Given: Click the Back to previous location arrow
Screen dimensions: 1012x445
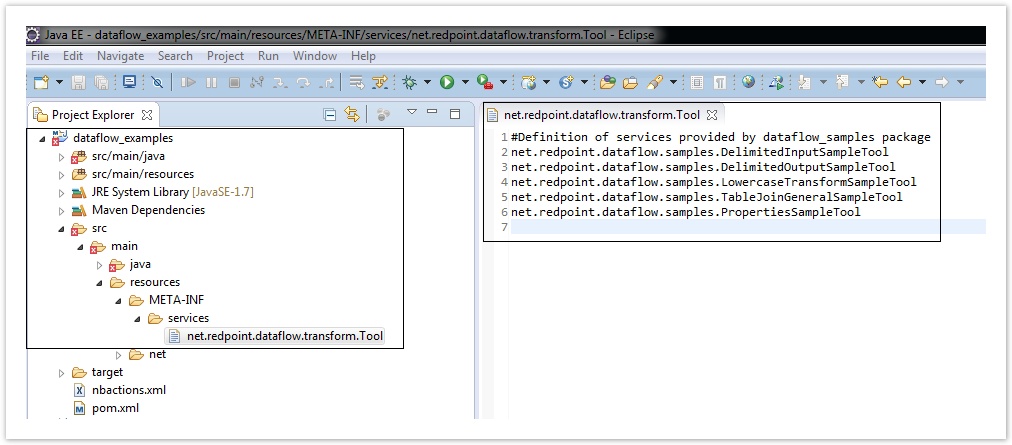Looking at the screenshot, I should coord(904,82).
